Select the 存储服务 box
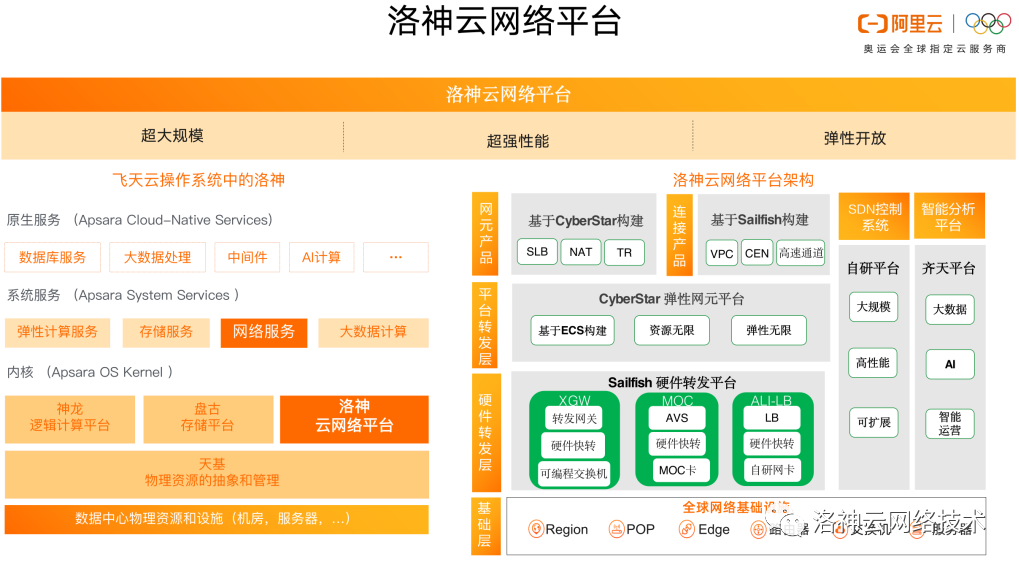The image size is (1019, 566). click(166, 332)
